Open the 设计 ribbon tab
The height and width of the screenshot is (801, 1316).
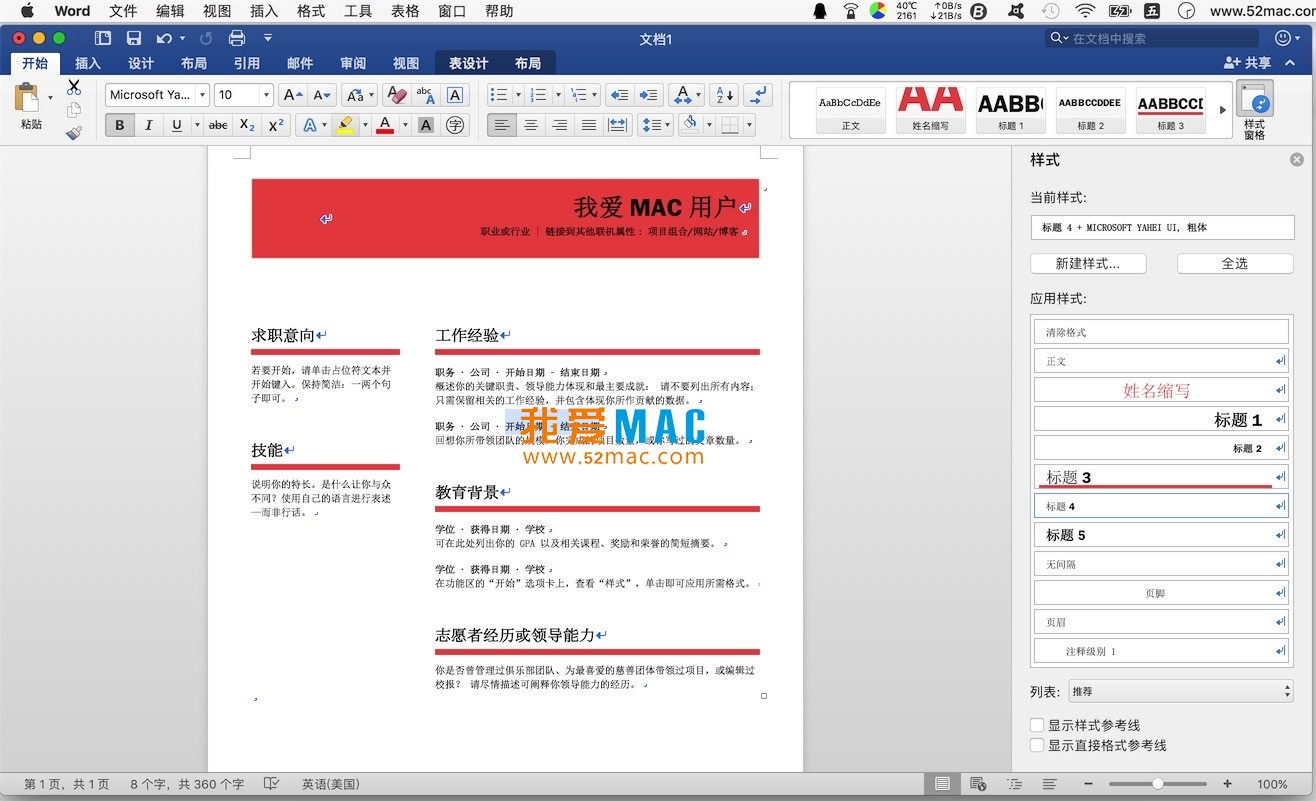[x=141, y=63]
